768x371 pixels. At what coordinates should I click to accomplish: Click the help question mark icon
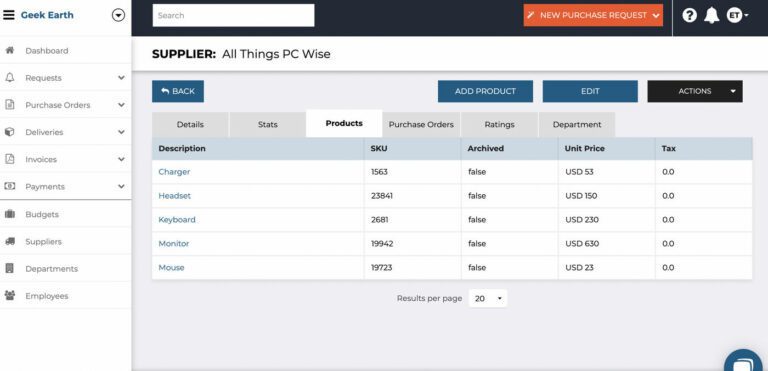(x=690, y=16)
